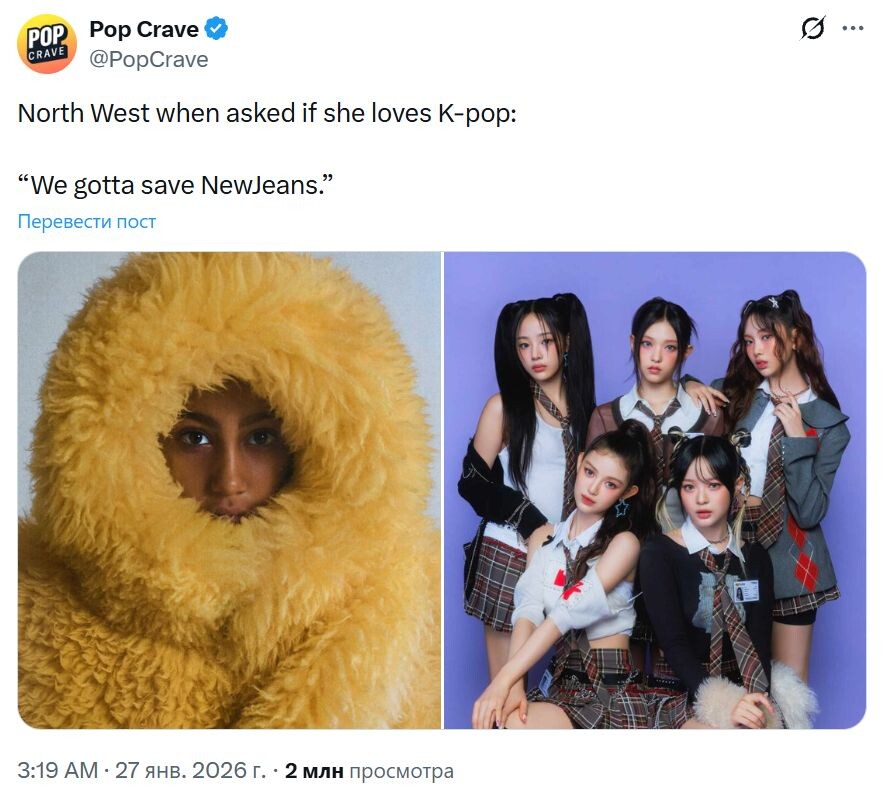Click the We gotta save NewJeans quote

(x=175, y=185)
